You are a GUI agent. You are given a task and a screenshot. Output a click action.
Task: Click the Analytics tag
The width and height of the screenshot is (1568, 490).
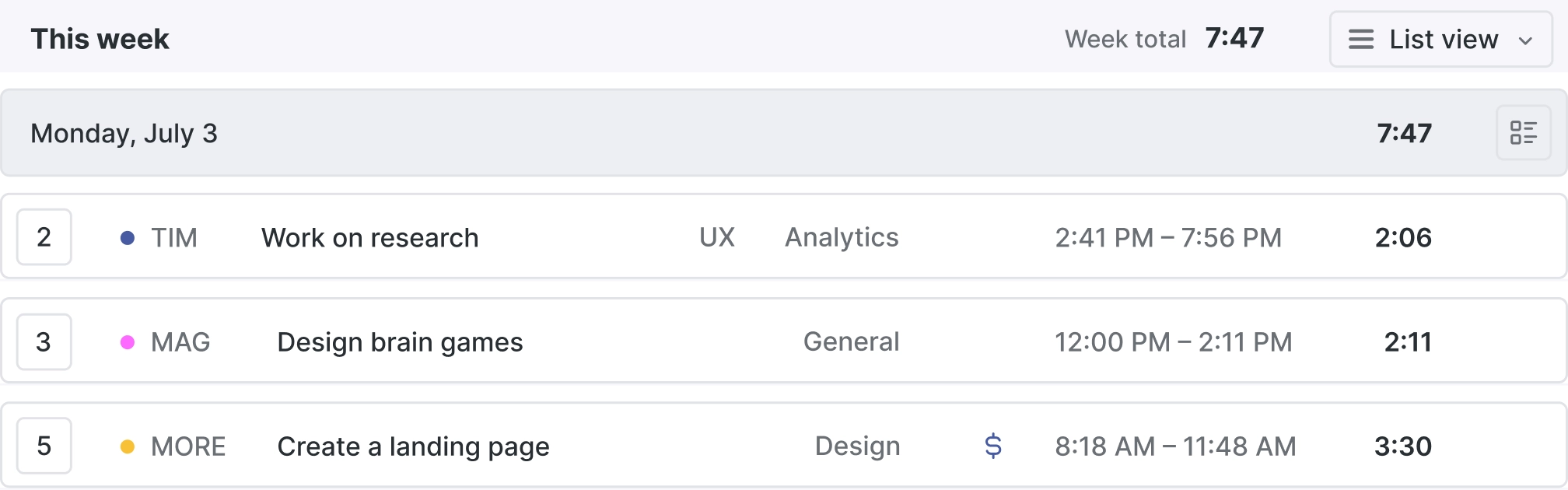842,237
